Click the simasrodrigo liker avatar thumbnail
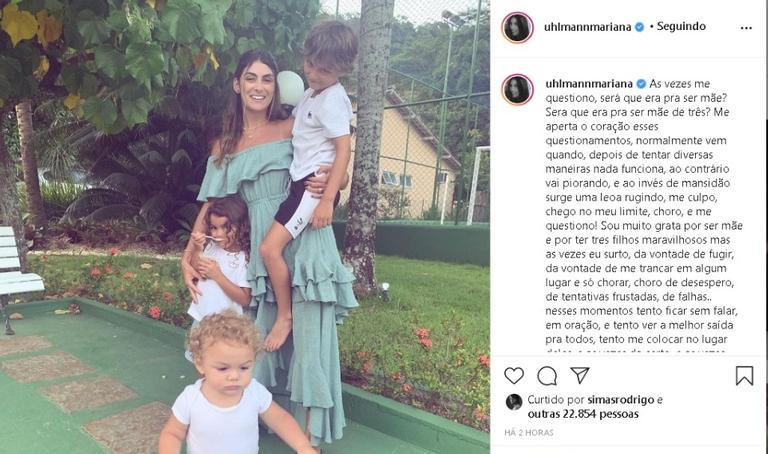Screen dimensions: 768x454 tap(514, 402)
